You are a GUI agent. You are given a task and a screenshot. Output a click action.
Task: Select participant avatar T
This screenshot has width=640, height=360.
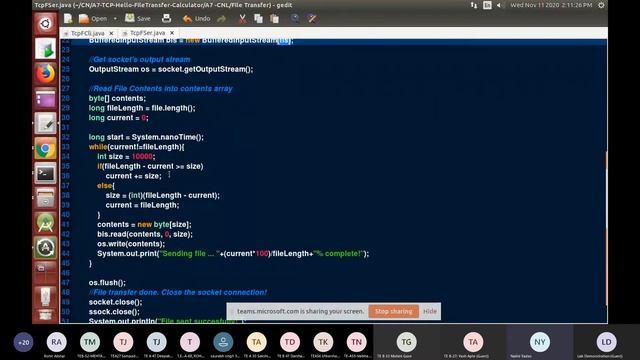[190, 342]
